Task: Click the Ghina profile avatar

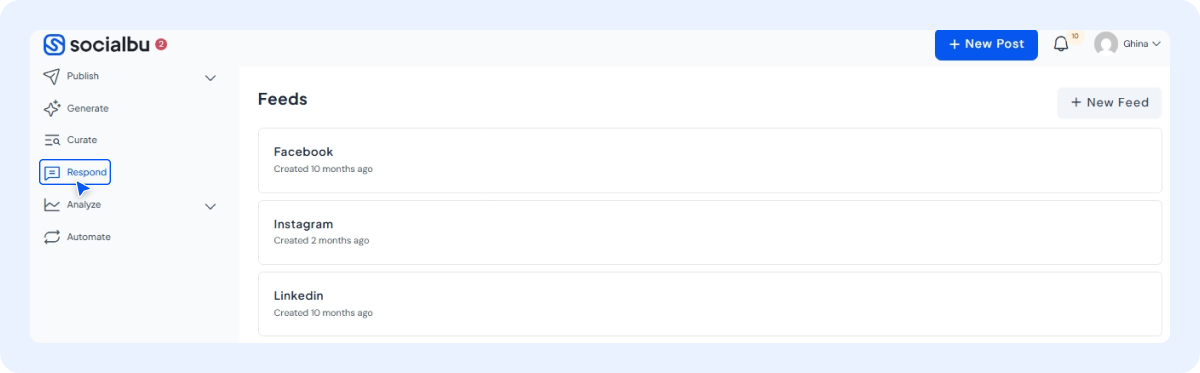Action: point(1106,44)
